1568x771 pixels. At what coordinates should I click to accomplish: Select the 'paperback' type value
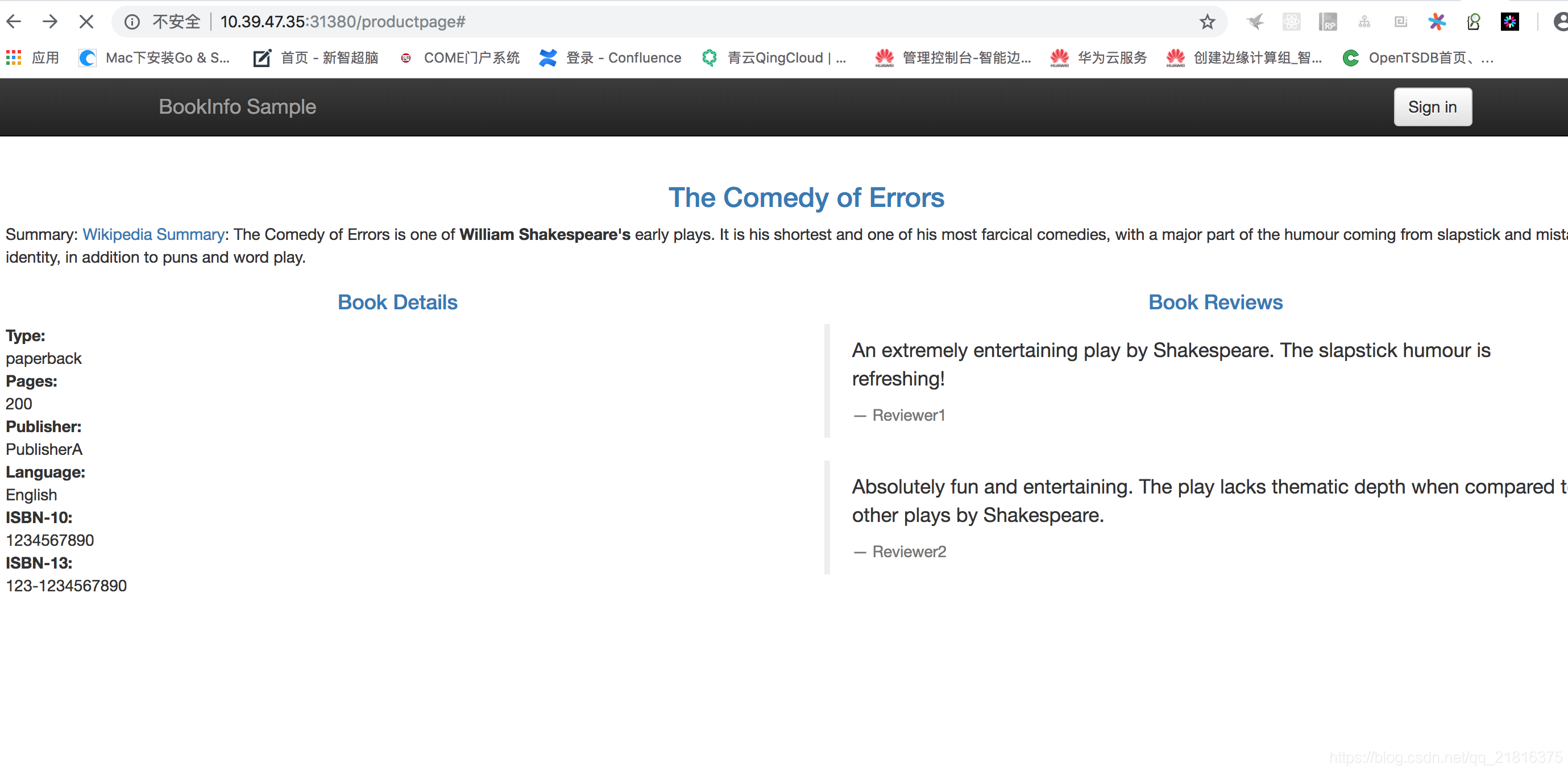tap(44, 358)
